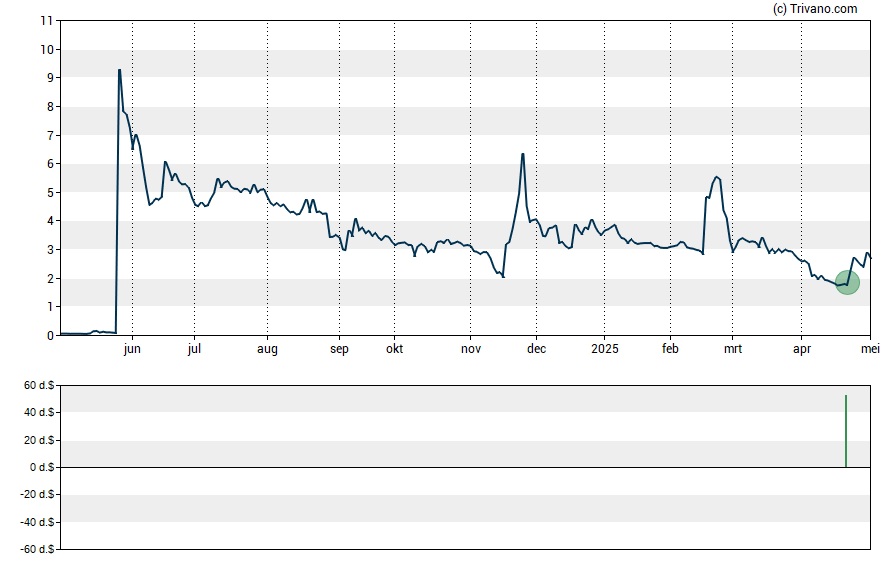Select the 'jun' month label

[132, 349]
